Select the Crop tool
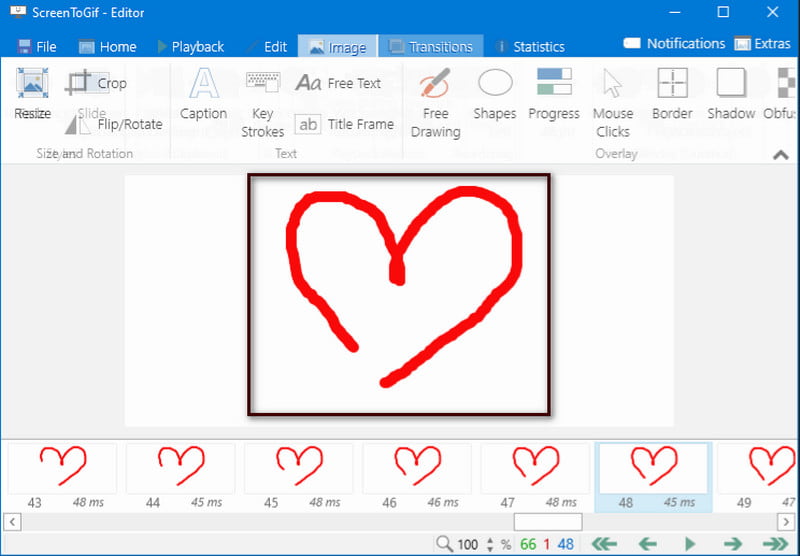800x556 pixels. pos(96,83)
